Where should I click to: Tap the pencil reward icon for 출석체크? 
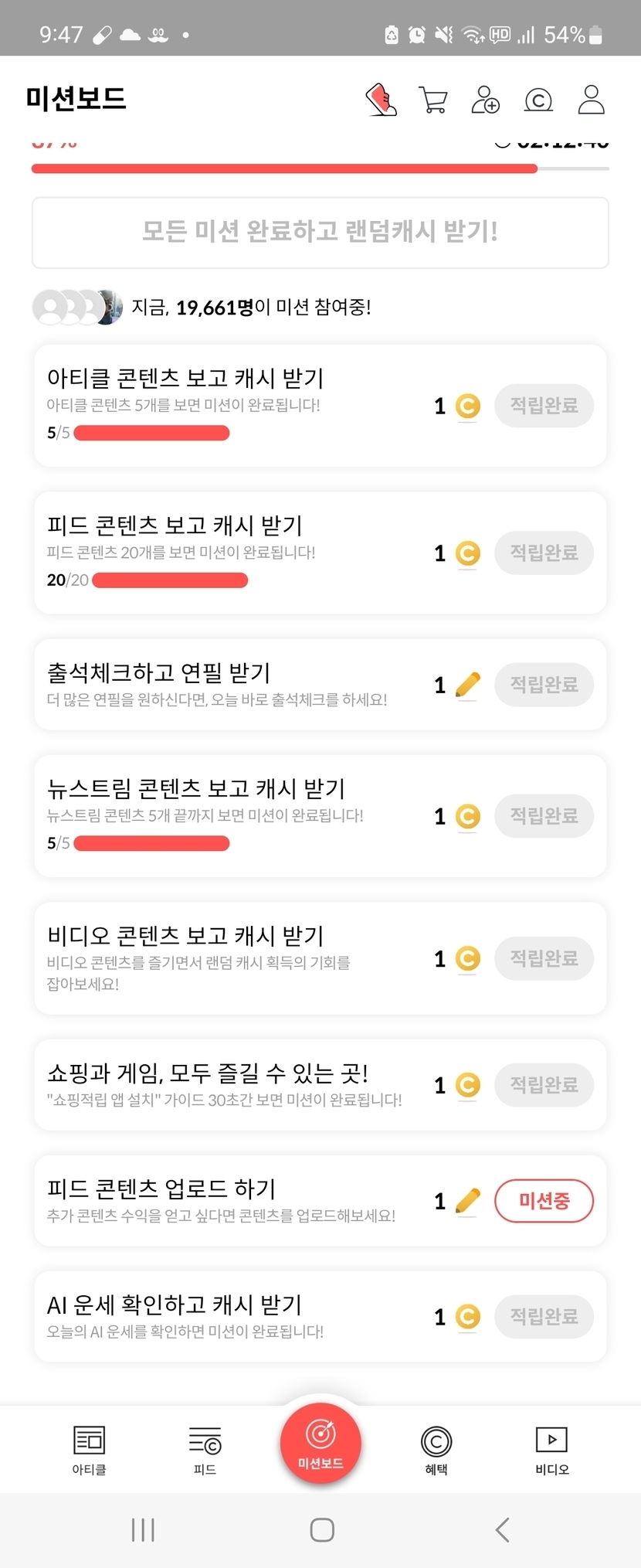coord(467,685)
